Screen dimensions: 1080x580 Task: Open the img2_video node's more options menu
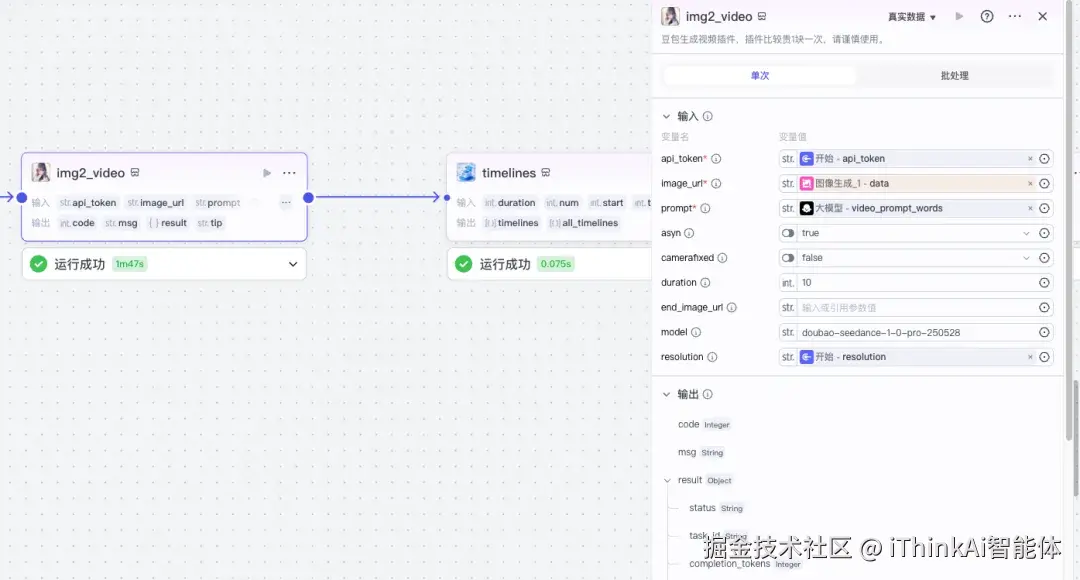(289, 173)
